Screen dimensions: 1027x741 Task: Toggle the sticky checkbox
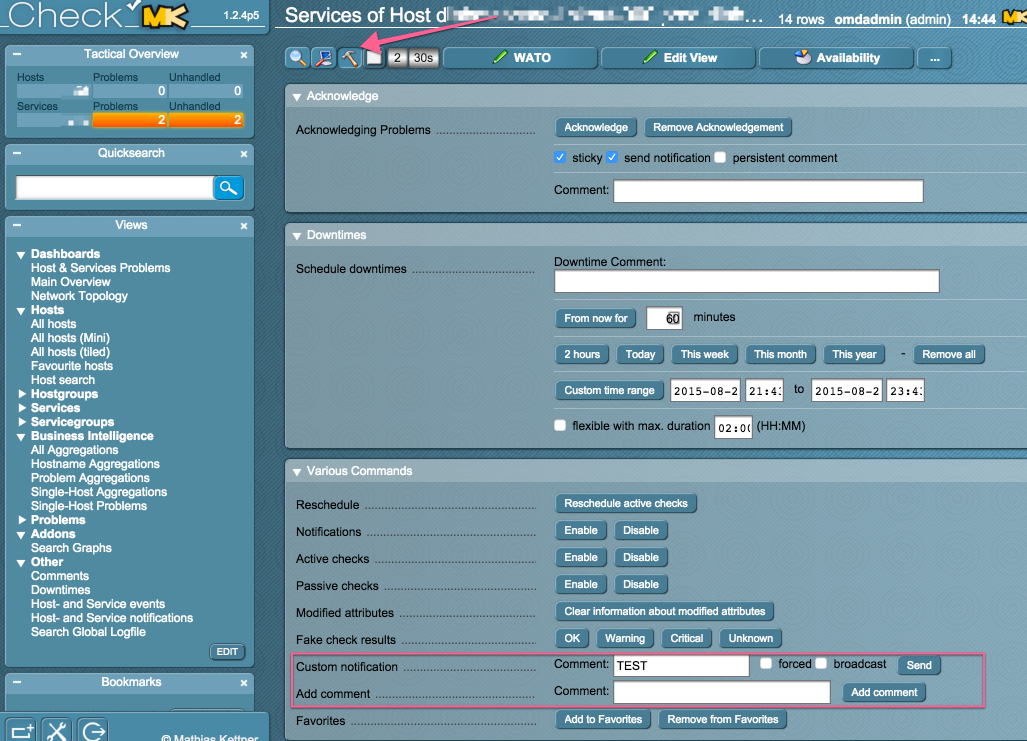coord(559,157)
